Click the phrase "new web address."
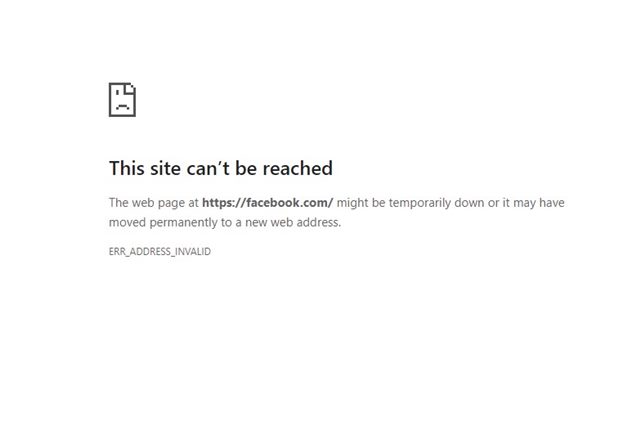 [x=293, y=222]
